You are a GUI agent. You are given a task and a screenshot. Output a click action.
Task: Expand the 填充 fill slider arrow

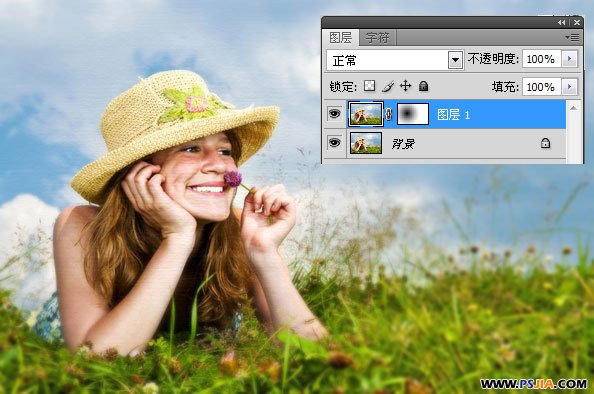569,87
